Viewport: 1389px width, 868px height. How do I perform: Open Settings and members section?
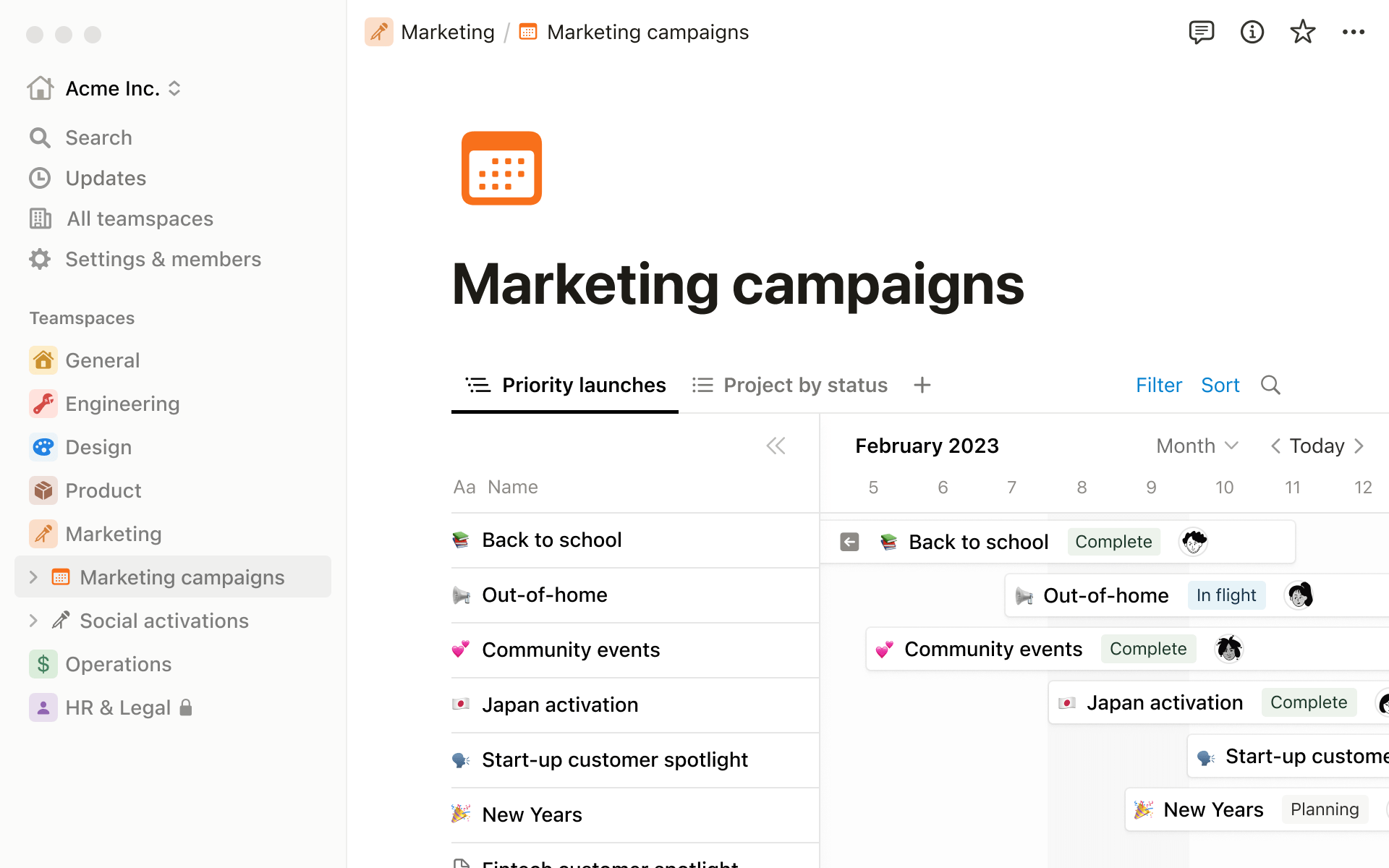[x=164, y=259]
